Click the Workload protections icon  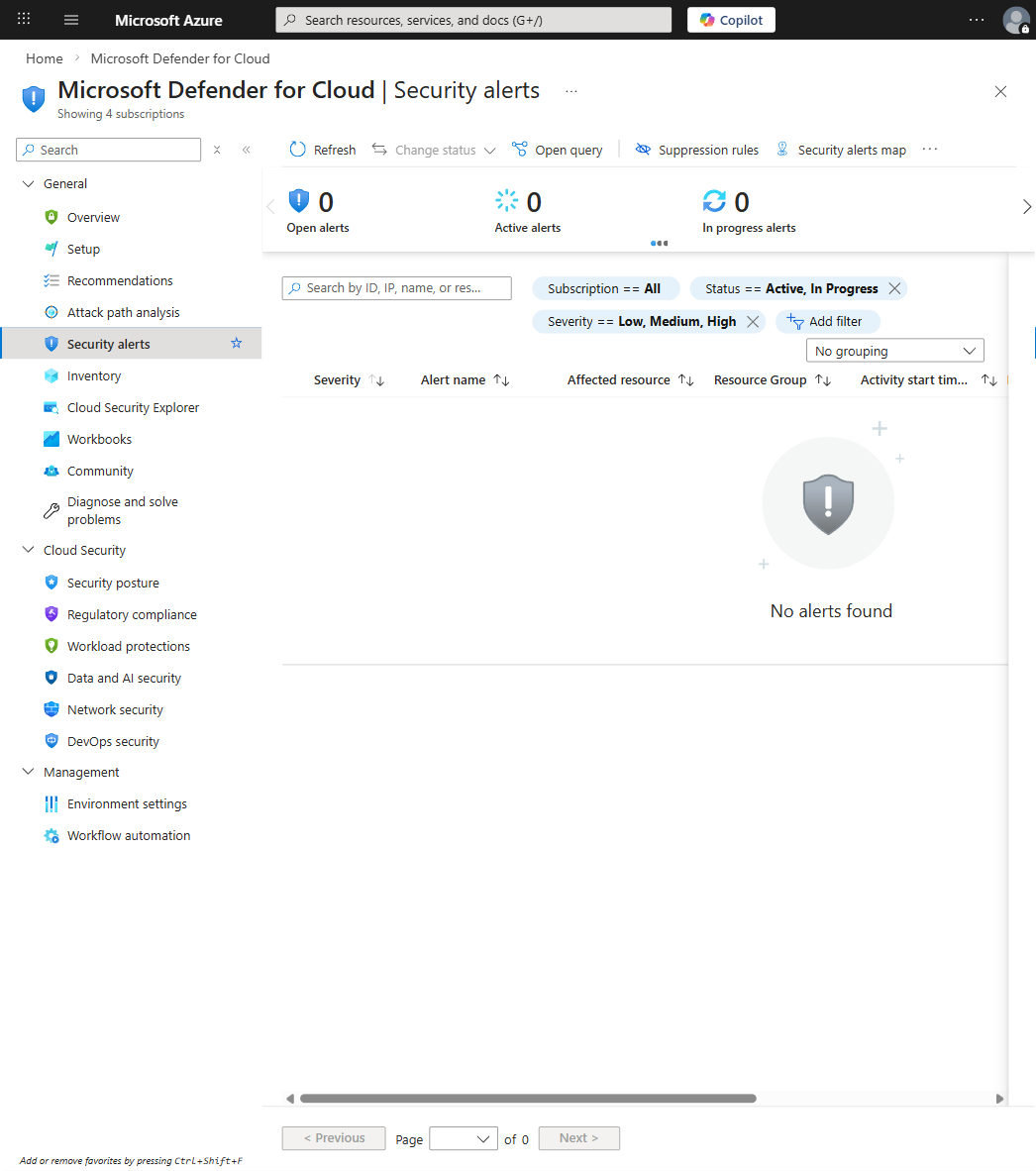[52, 645]
